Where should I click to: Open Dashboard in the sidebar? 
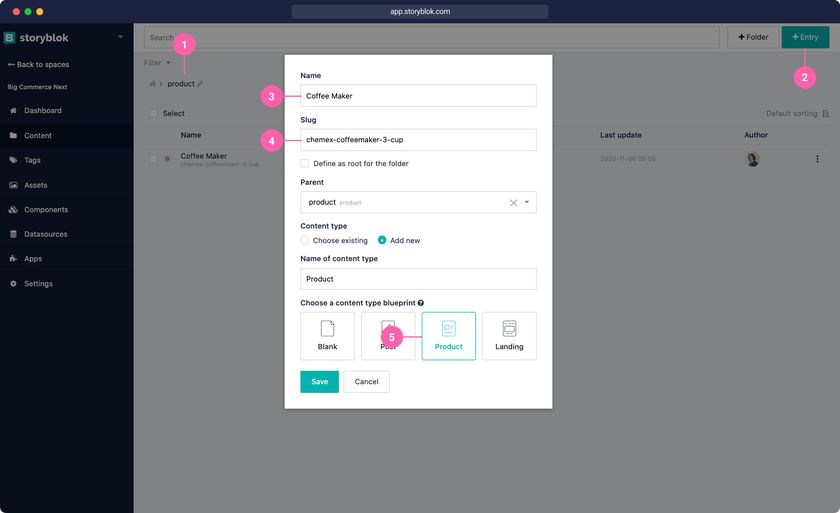point(43,110)
